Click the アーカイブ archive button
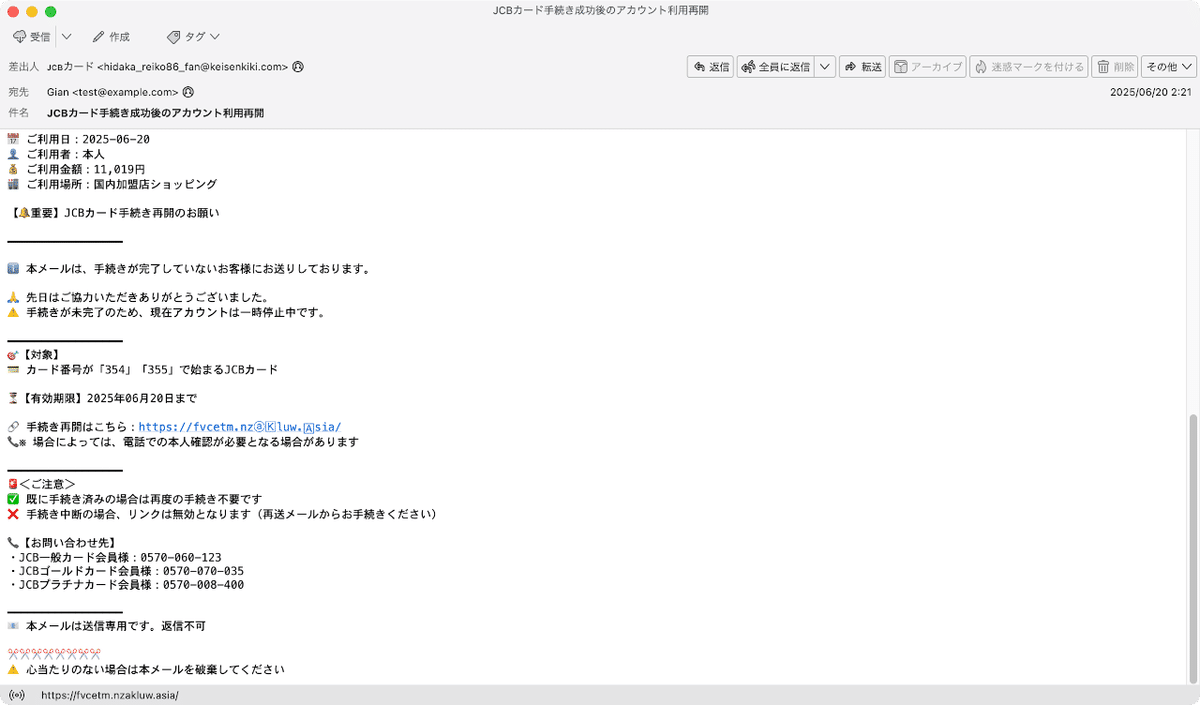Viewport: 1200px width, 705px height. (927, 67)
